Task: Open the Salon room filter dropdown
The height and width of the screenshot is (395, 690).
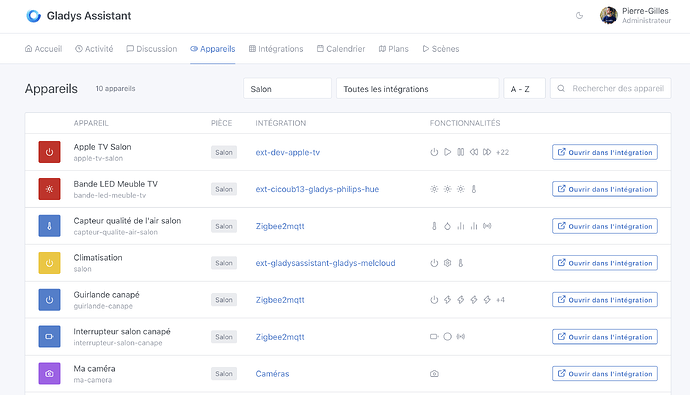Action: click(x=287, y=88)
